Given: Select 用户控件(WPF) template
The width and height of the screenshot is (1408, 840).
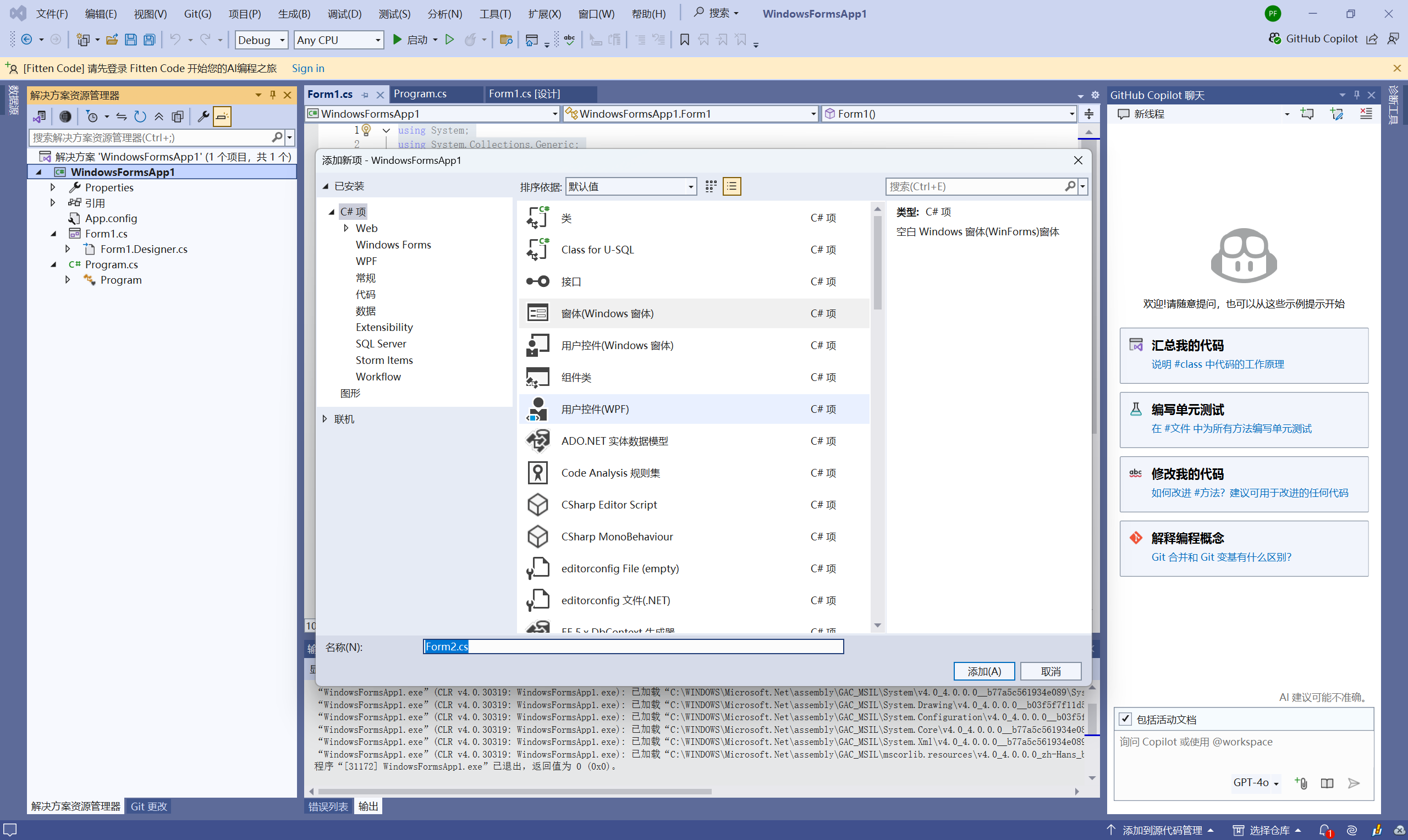Looking at the screenshot, I should coord(694,408).
